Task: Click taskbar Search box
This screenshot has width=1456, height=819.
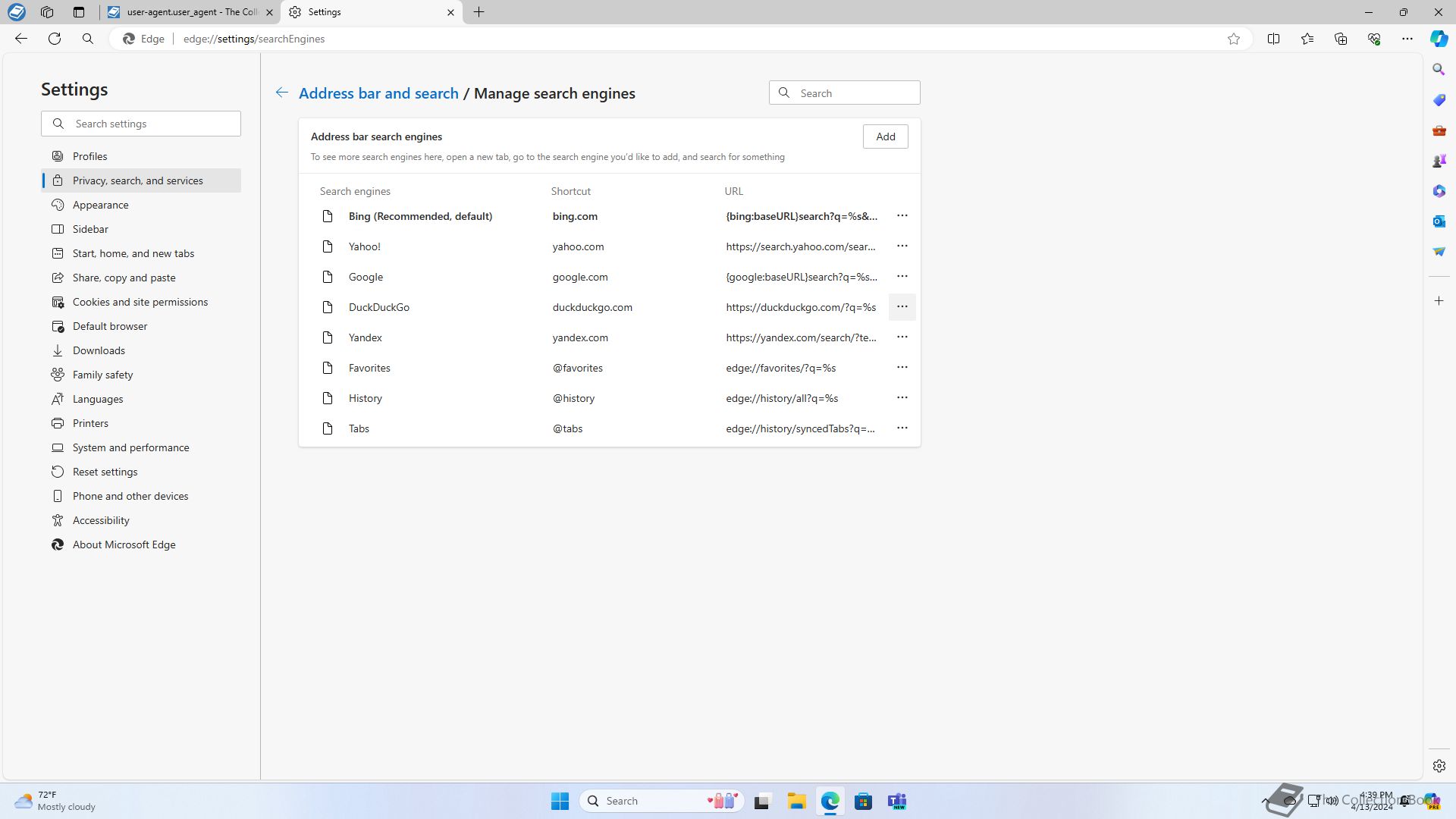Action: tap(662, 801)
